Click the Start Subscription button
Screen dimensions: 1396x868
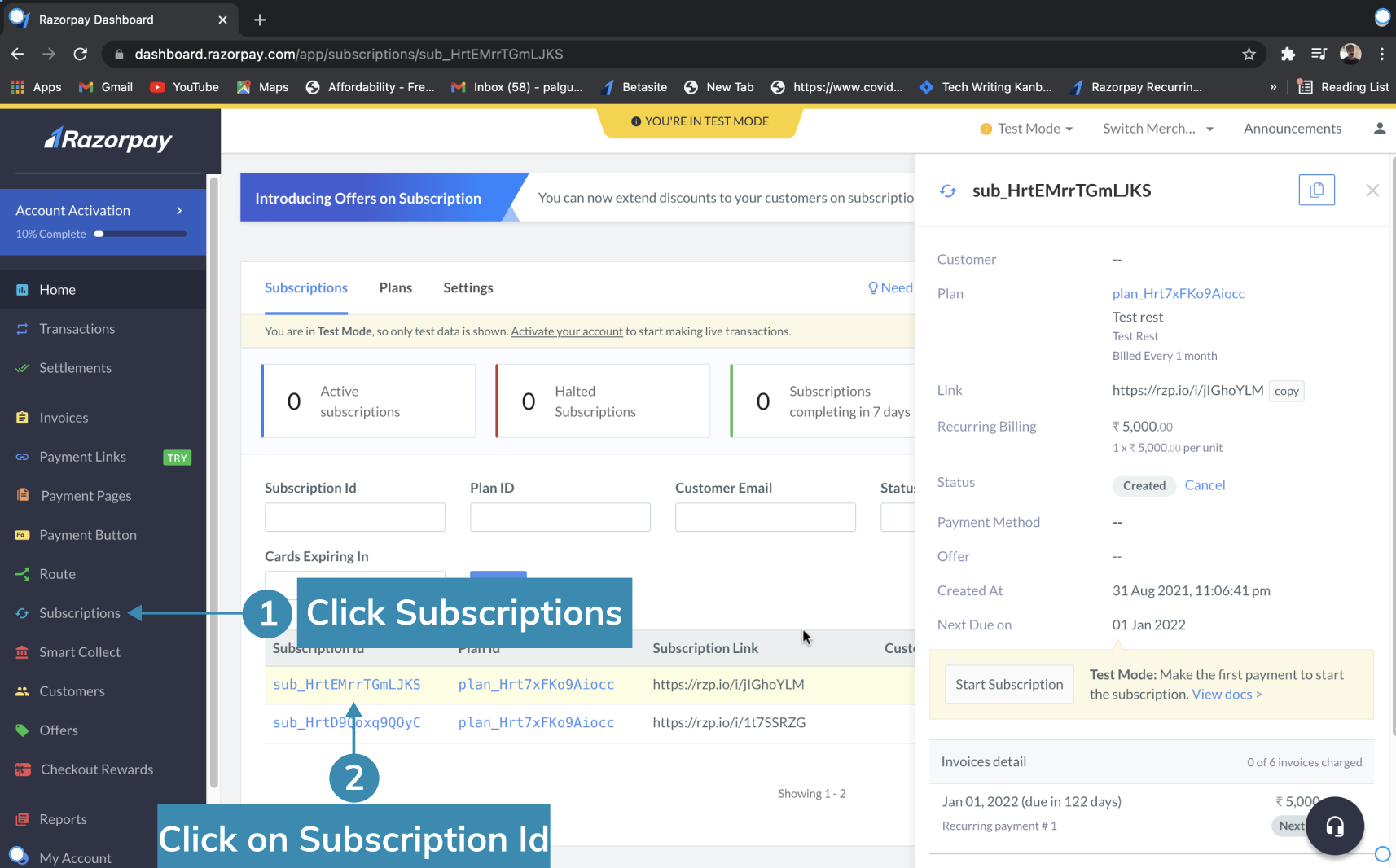click(x=1009, y=685)
